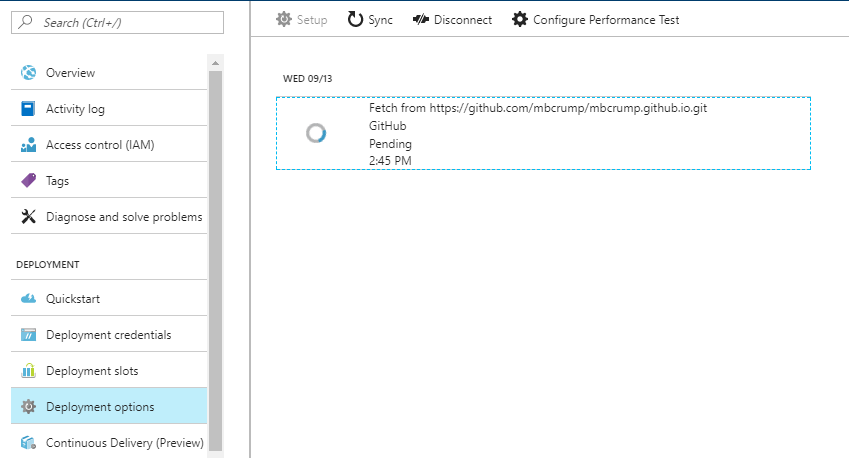Click the Quickstart cloud icon
The width and height of the screenshot is (849, 458).
tap(28, 298)
